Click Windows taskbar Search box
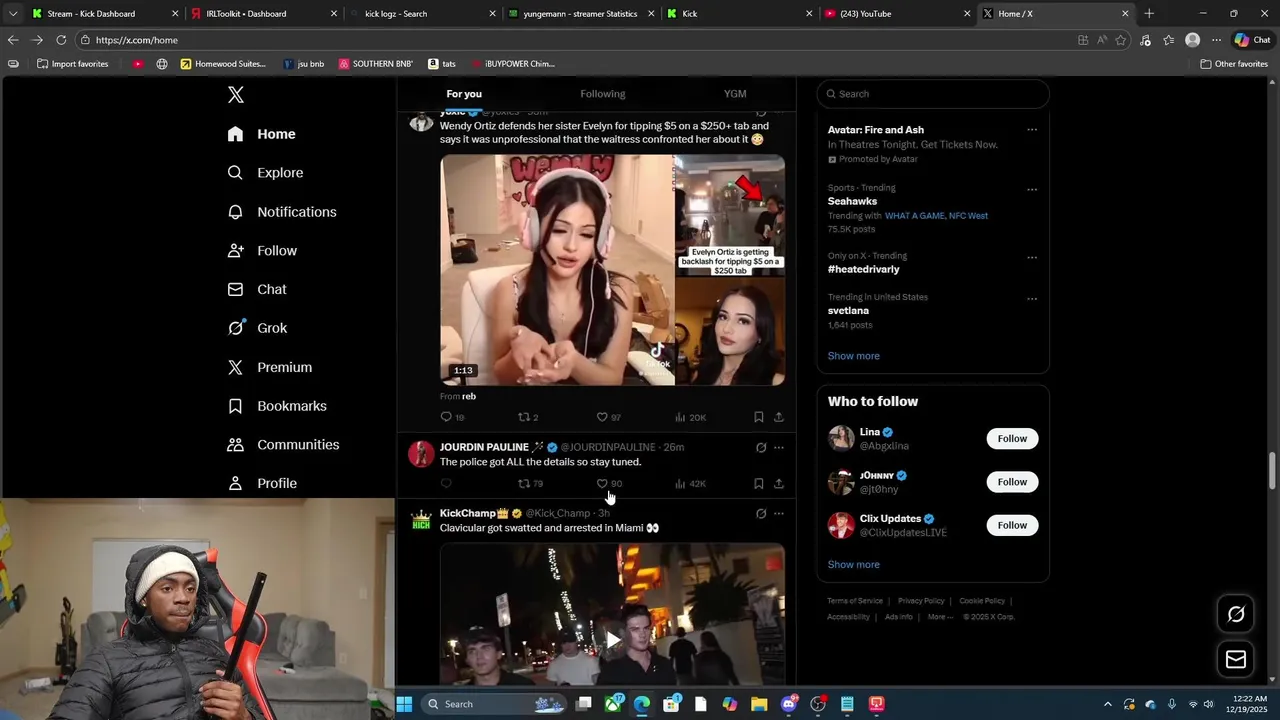This screenshot has height=720, width=1280. pyautogui.click(x=496, y=704)
